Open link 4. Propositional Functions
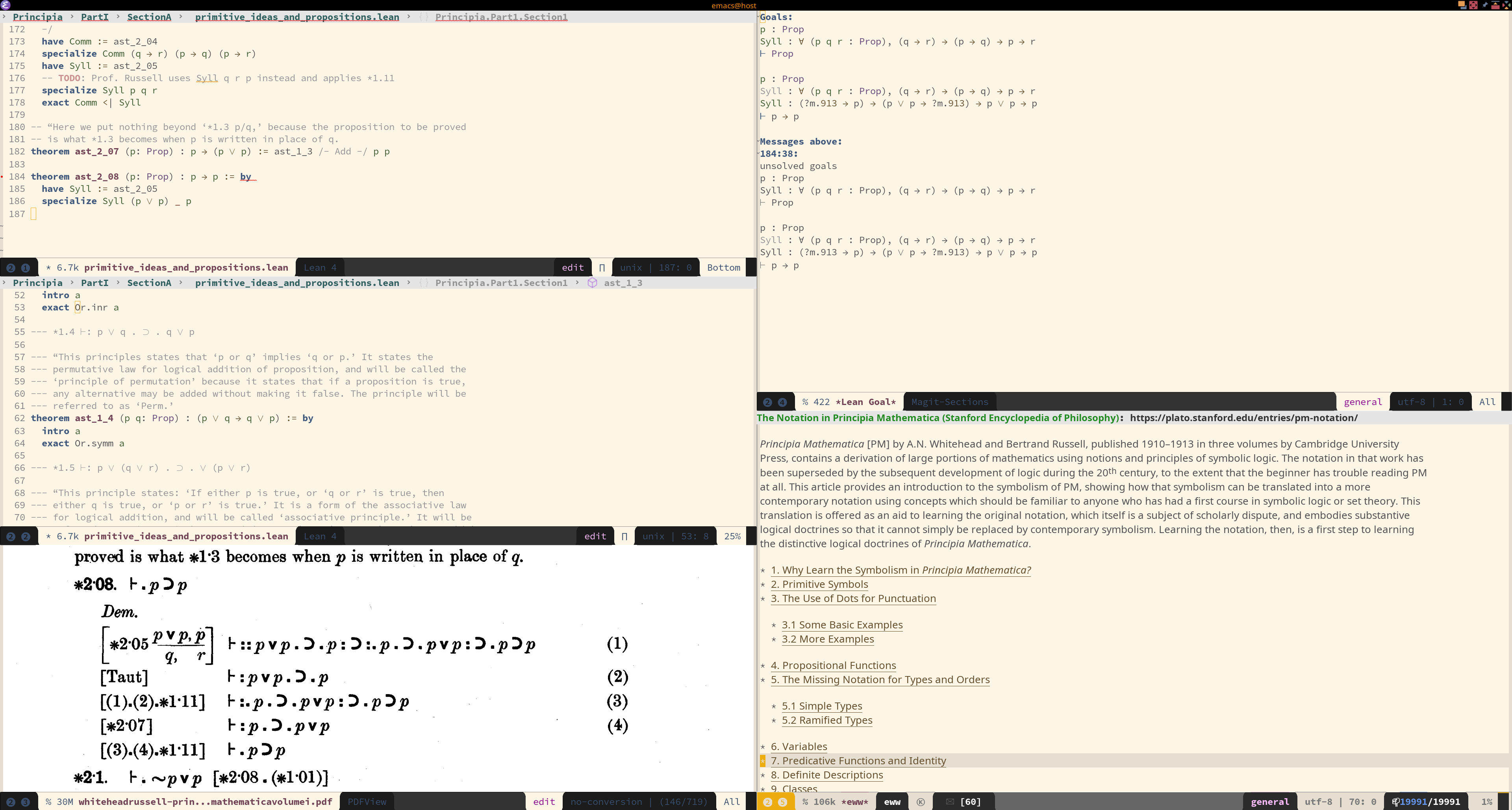The image size is (1512, 810). point(833,665)
